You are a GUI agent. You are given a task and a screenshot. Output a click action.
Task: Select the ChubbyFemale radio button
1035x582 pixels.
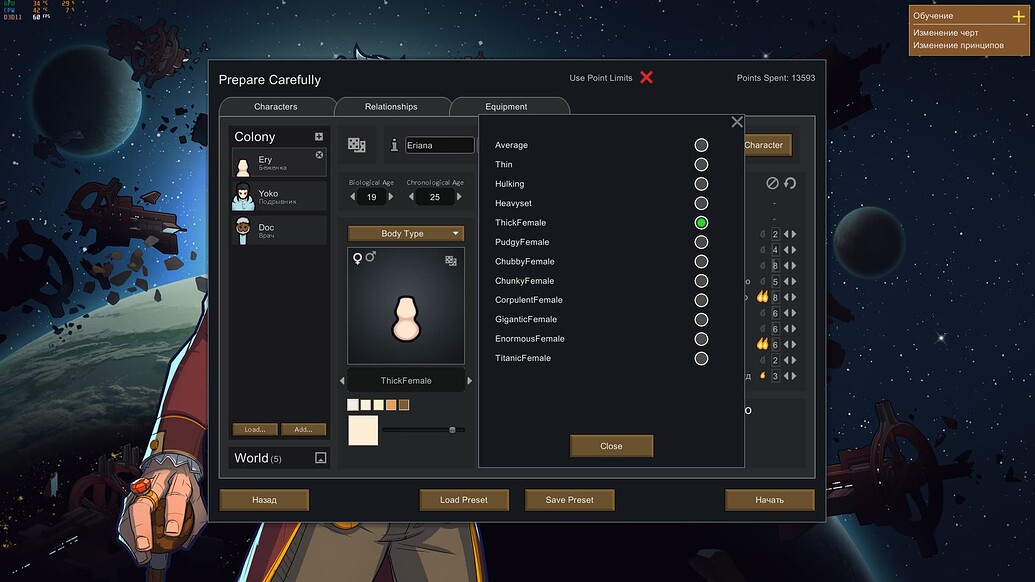(701, 261)
